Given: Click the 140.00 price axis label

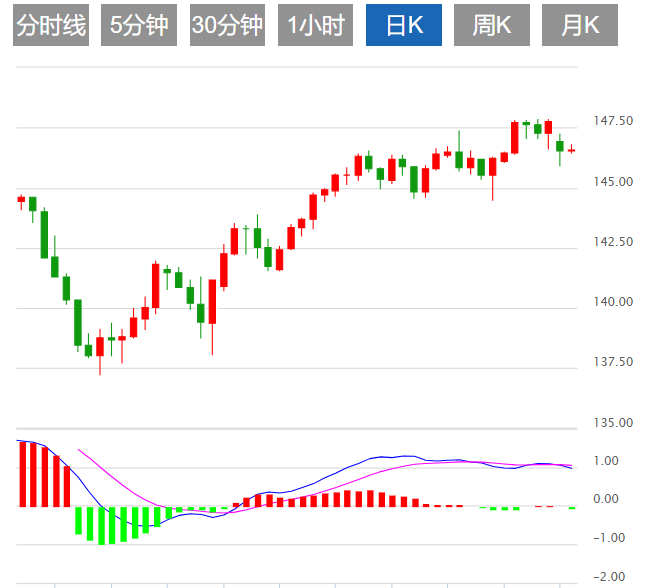Looking at the screenshot, I should [x=613, y=302].
